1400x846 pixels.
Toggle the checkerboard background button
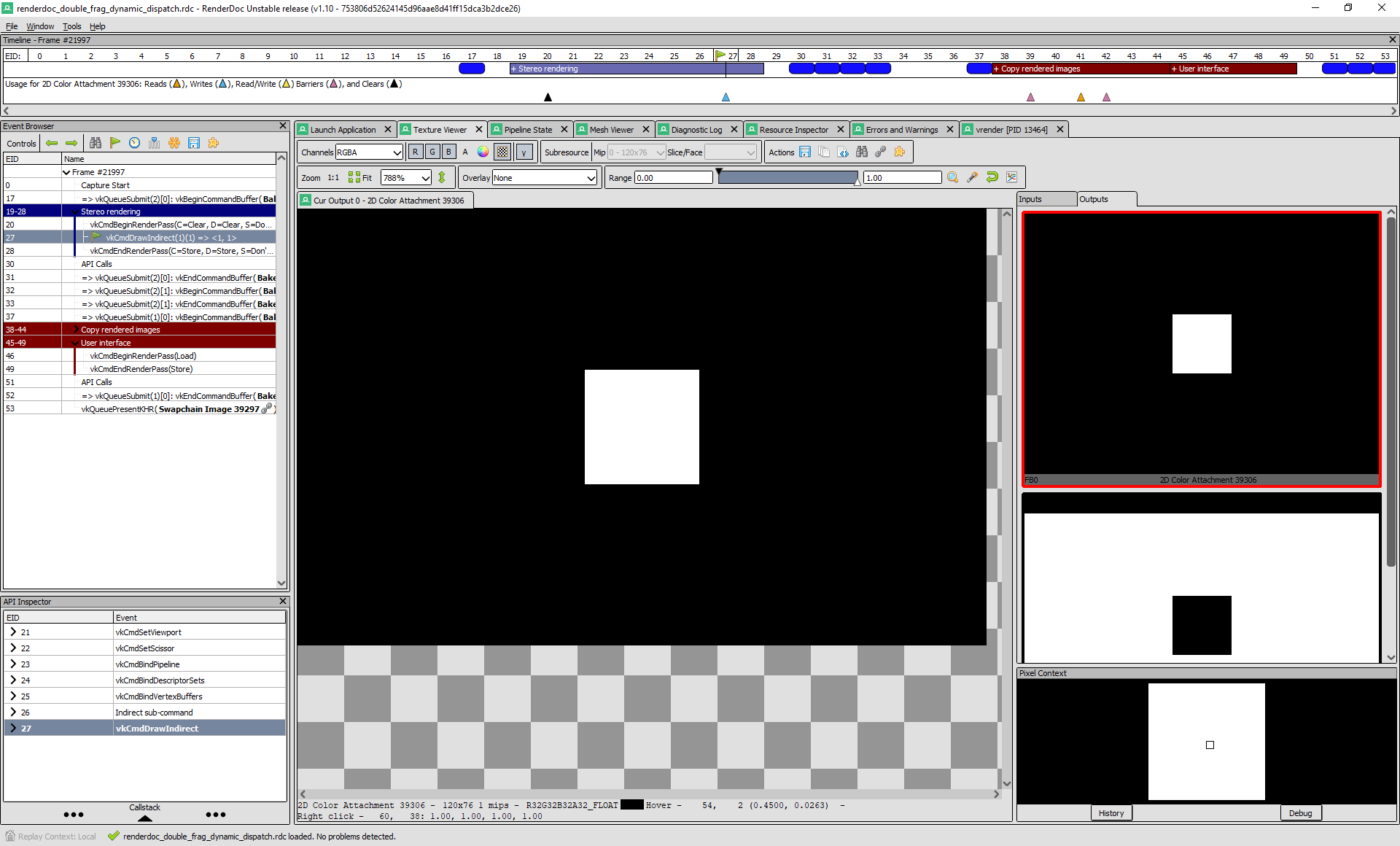[x=502, y=152]
